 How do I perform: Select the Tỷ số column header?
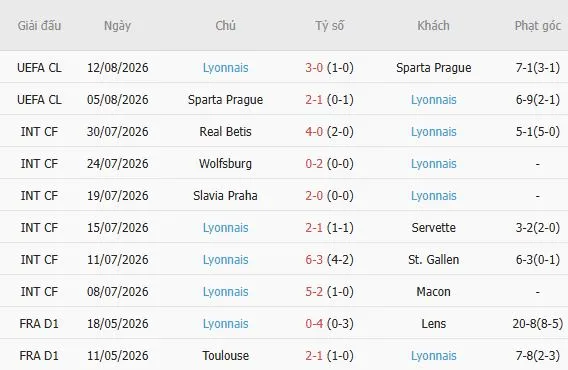pyautogui.click(x=329, y=26)
